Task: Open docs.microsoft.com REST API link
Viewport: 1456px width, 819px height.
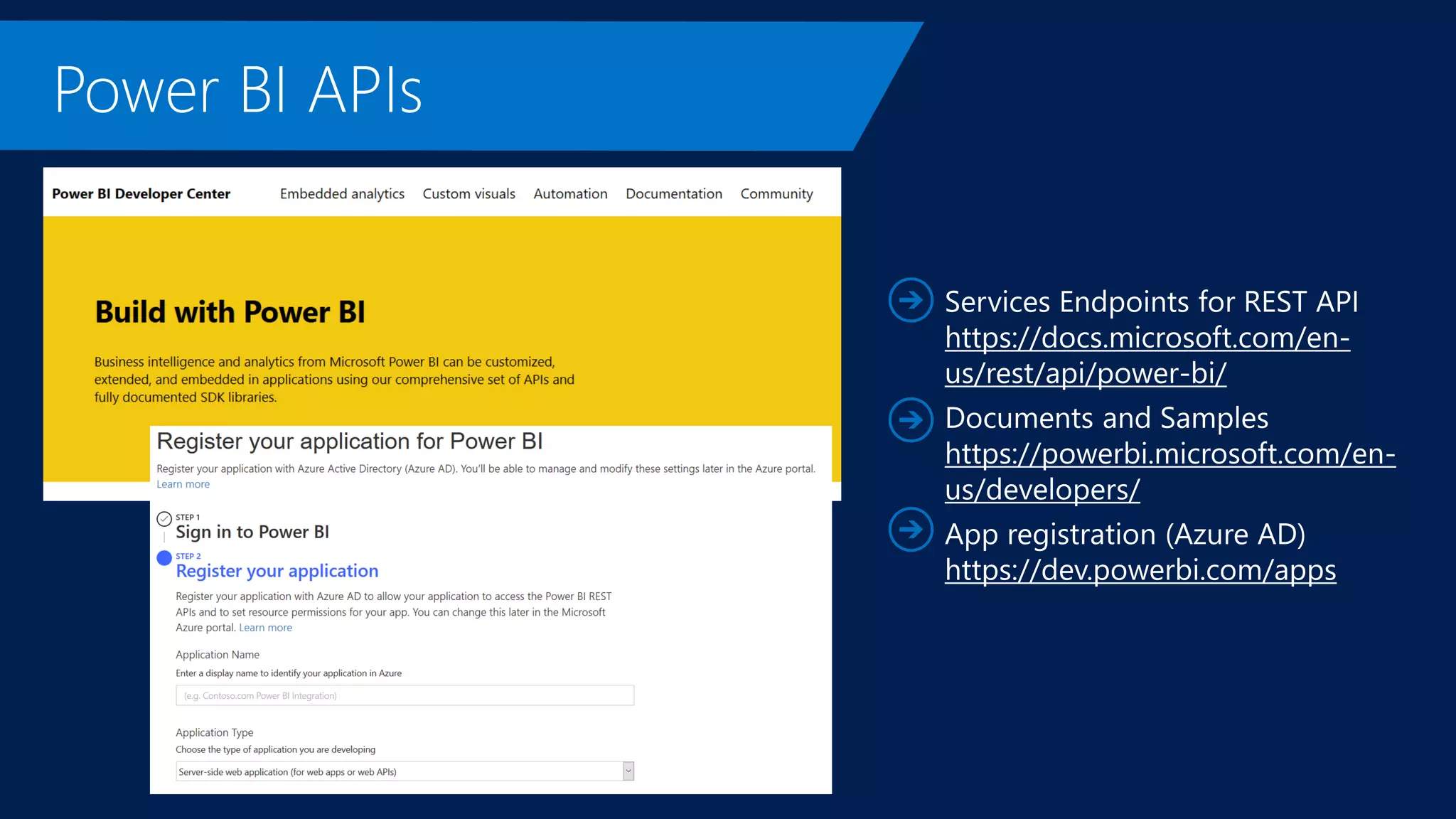Action: click(x=1147, y=338)
